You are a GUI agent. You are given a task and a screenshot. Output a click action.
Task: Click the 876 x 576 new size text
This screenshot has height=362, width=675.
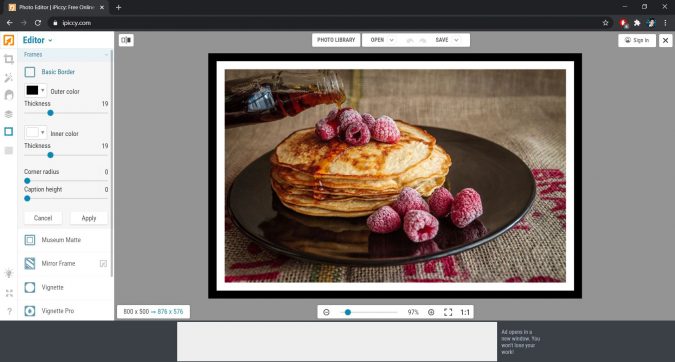pos(170,312)
